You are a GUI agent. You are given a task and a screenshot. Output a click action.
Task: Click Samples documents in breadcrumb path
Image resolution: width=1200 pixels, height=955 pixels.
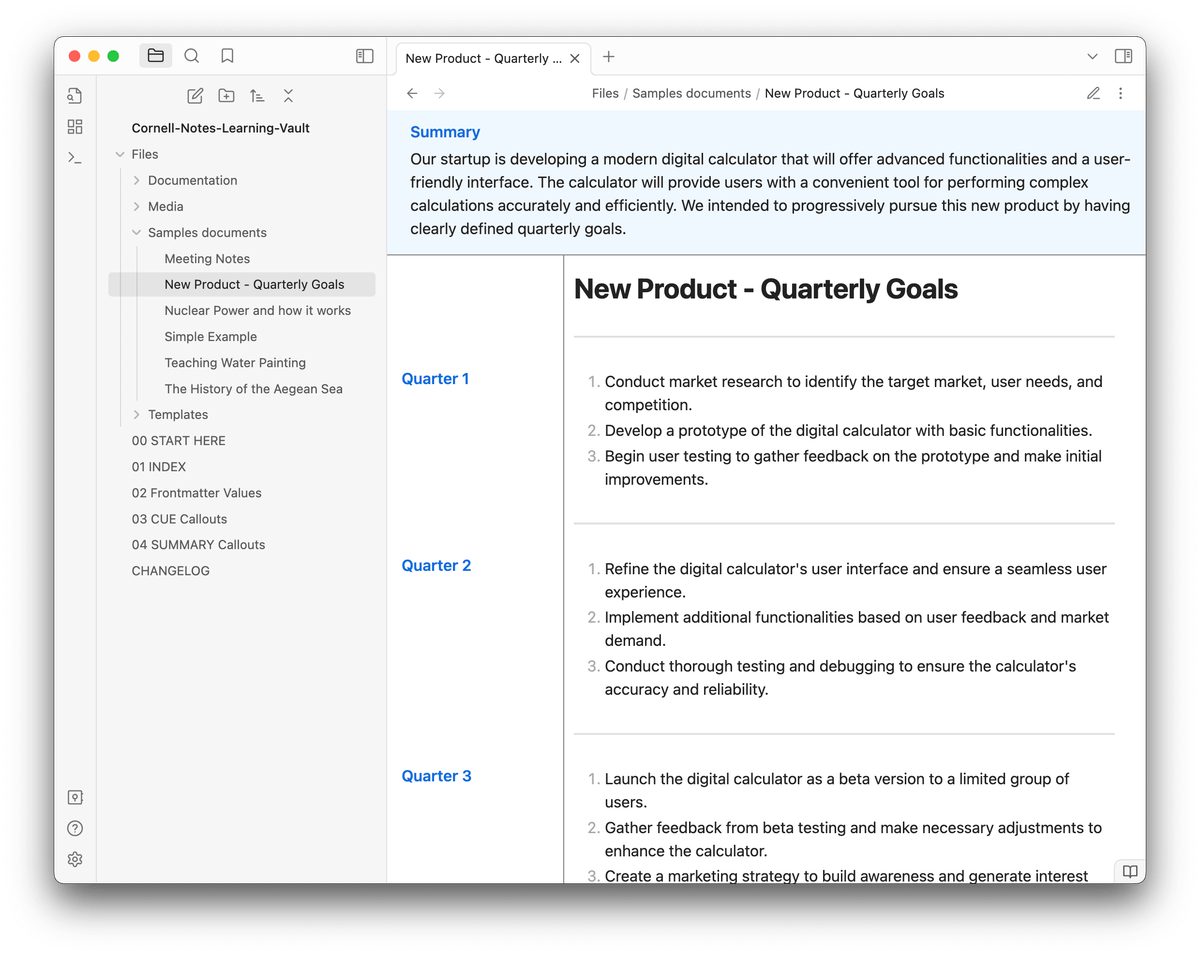(x=691, y=93)
